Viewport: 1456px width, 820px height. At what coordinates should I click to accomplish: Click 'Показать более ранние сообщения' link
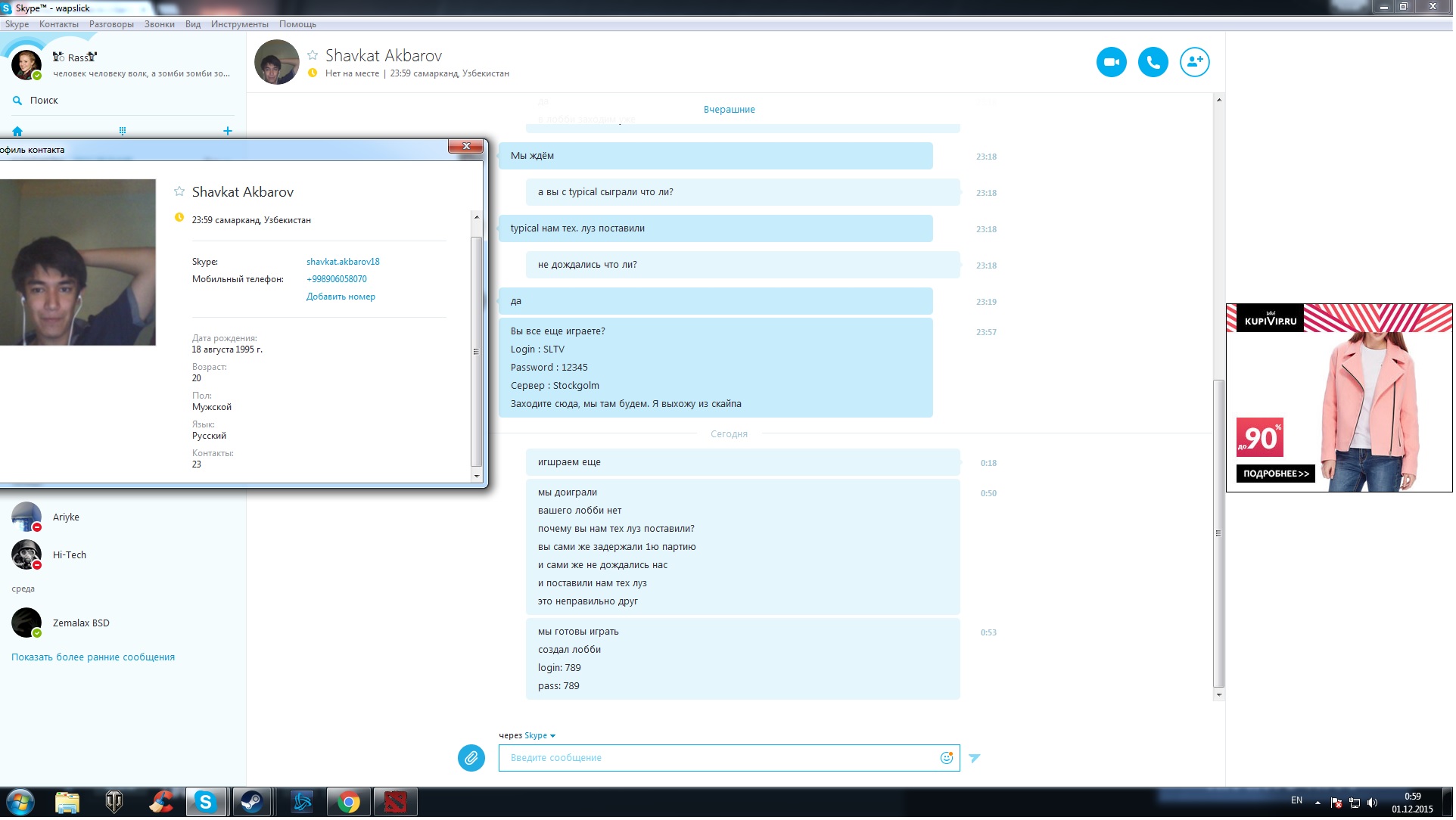click(93, 658)
